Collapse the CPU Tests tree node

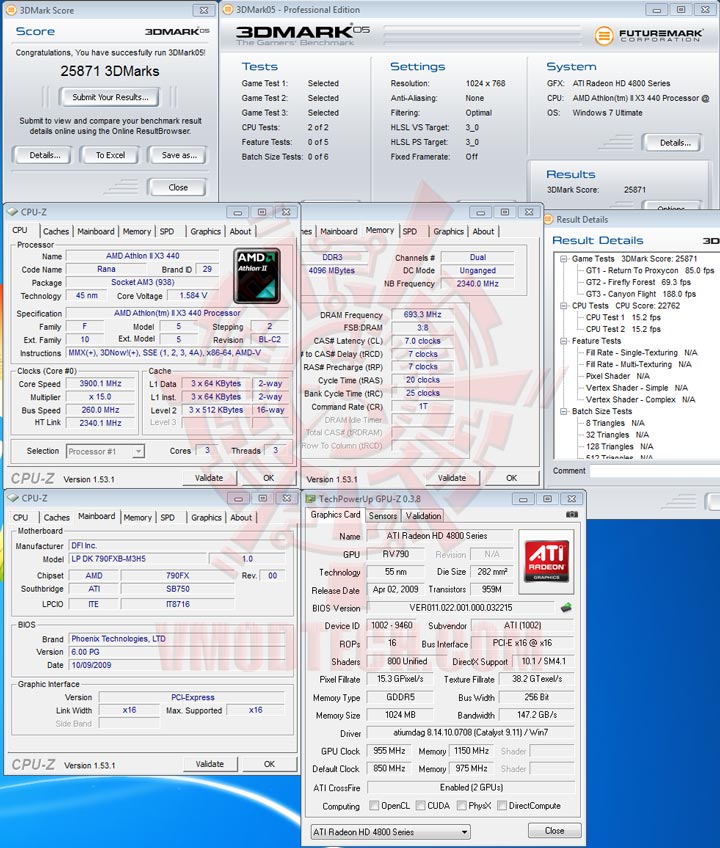(x=564, y=306)
